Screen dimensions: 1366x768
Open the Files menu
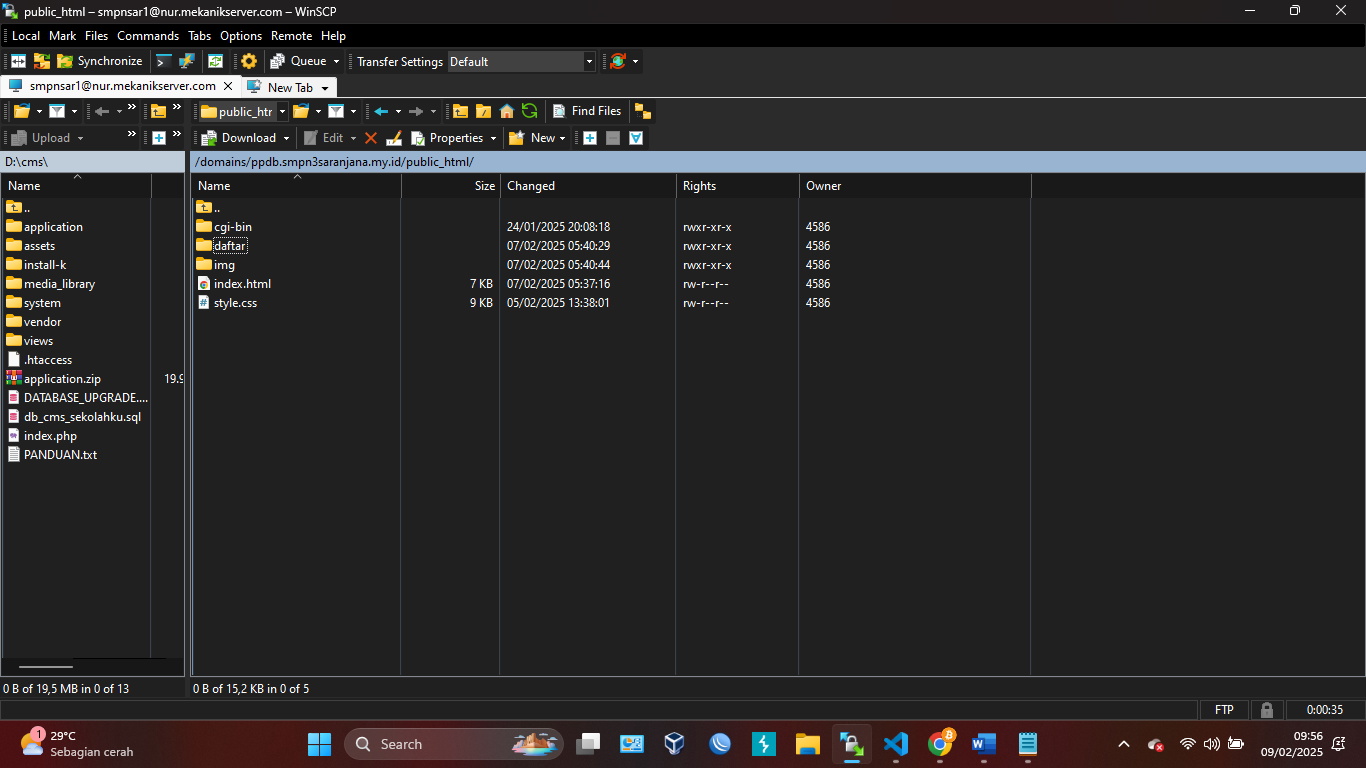point(96,35)
